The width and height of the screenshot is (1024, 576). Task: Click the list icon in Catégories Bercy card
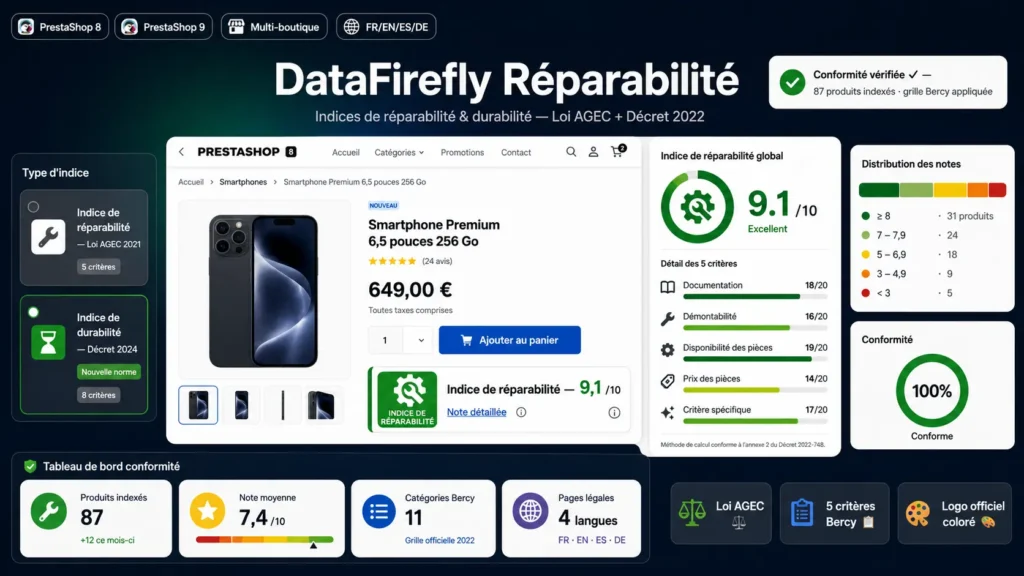pos(379,511)
